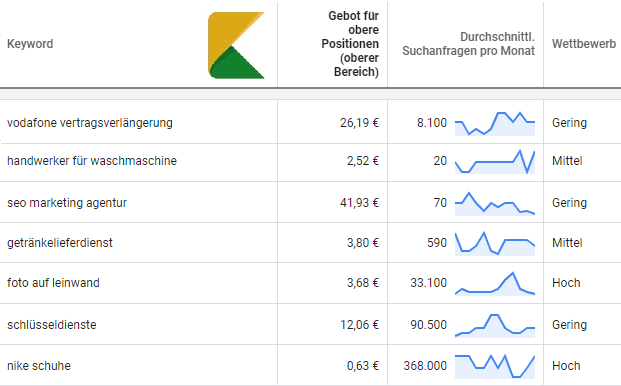Screen dimensions: 621x386
Task: Select keyword schlüsseldienste
Action: click(x=52, y=325)
